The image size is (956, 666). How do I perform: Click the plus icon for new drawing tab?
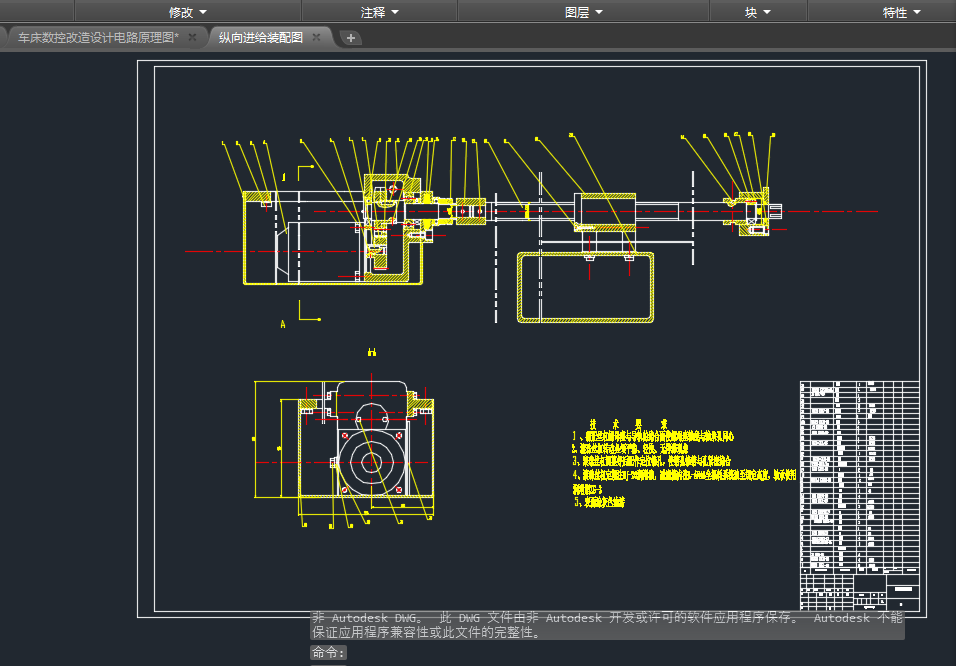[x=351, y=38]
